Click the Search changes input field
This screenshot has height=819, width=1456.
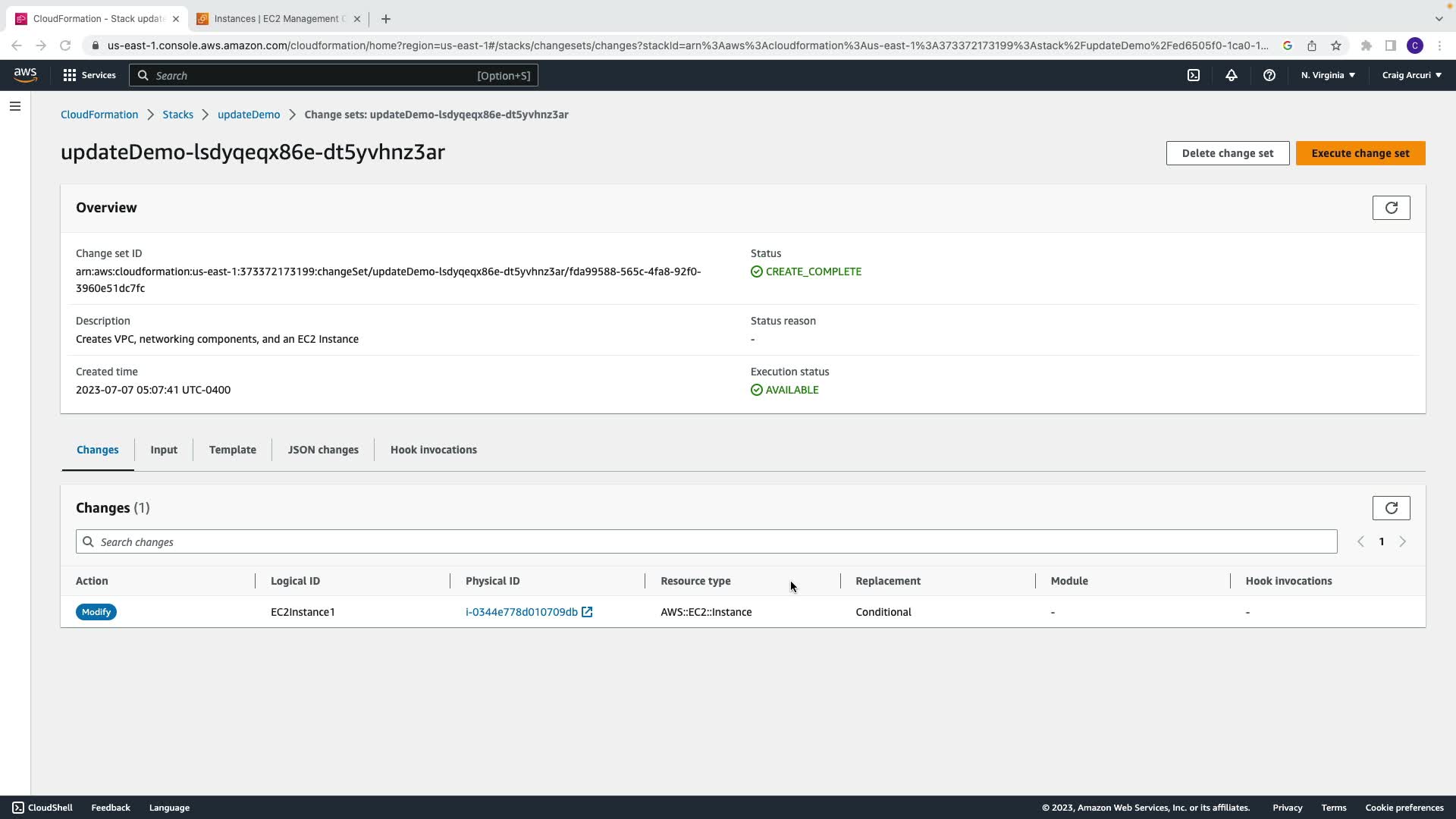click(x=705, y=541)
